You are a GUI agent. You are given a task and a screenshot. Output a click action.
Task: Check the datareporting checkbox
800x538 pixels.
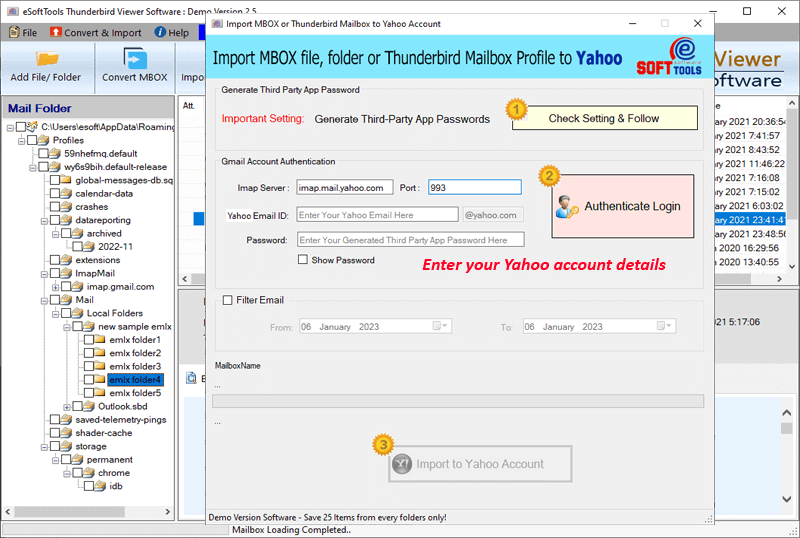pos(55,220)
